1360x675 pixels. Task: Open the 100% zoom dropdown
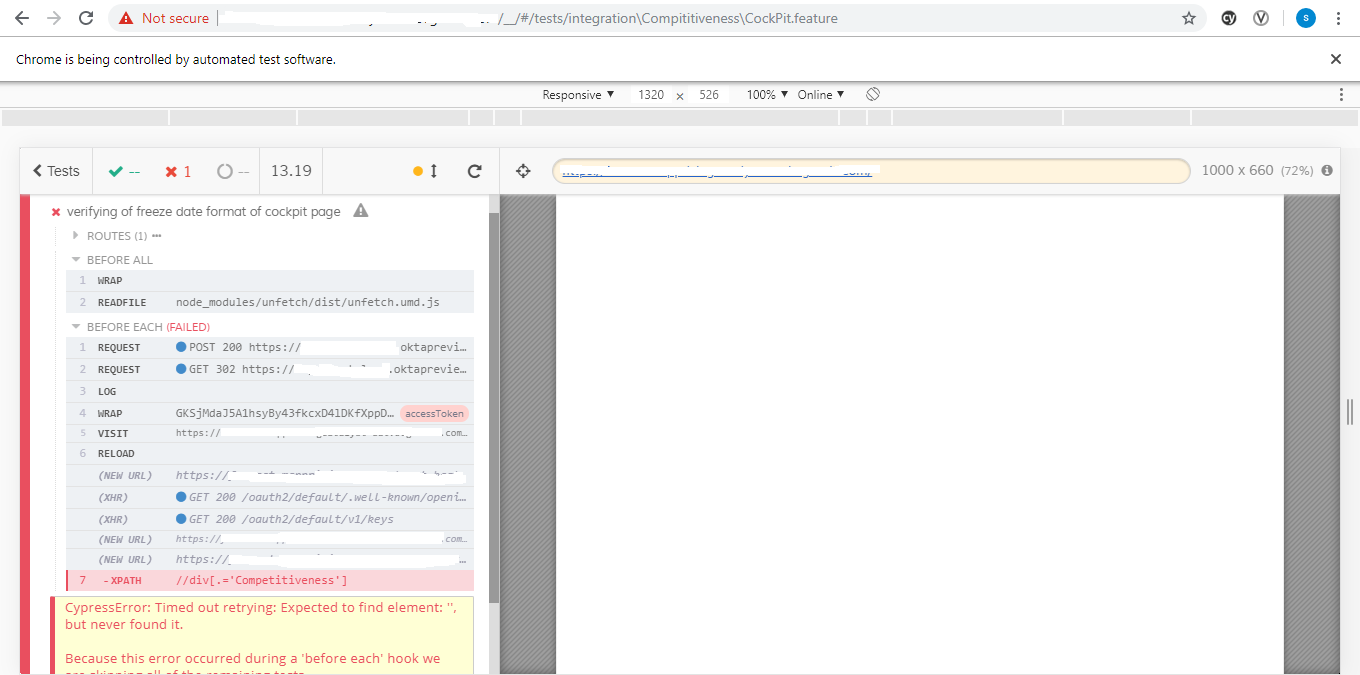pos(765,93)
